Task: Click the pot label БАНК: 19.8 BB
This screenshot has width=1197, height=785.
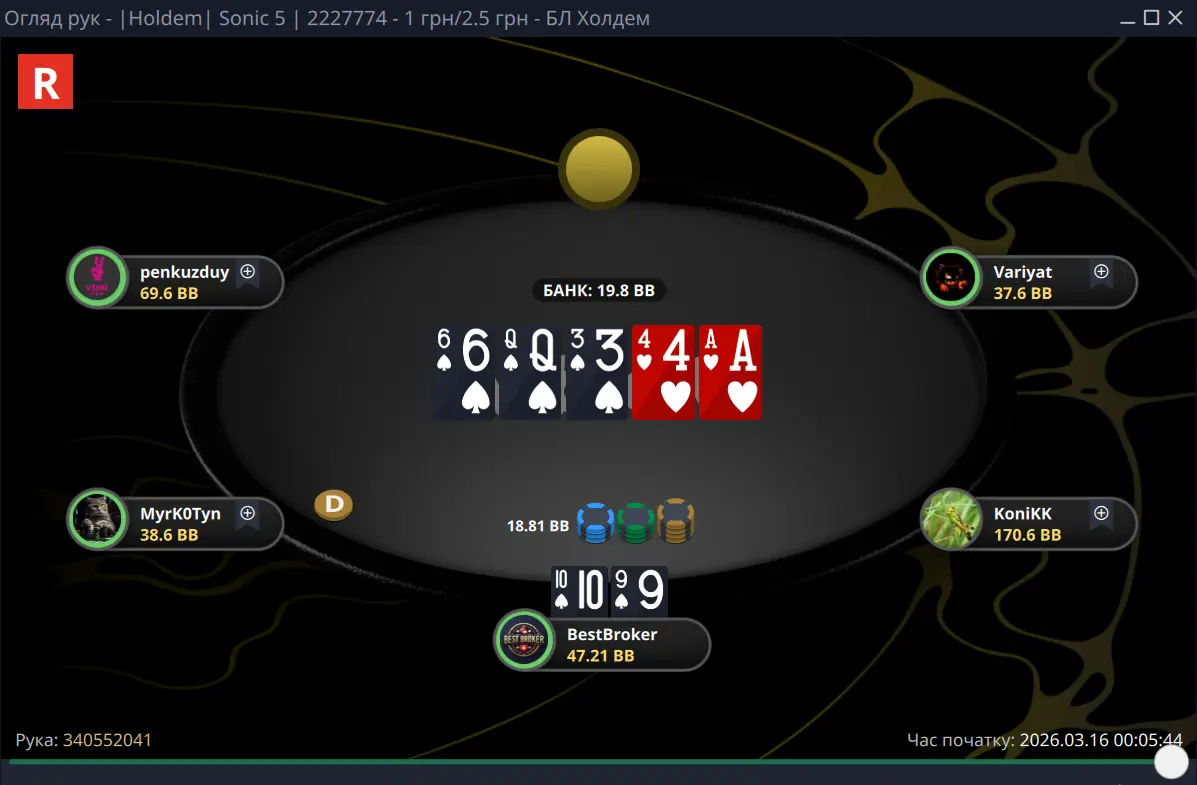Action: [599, 290]
